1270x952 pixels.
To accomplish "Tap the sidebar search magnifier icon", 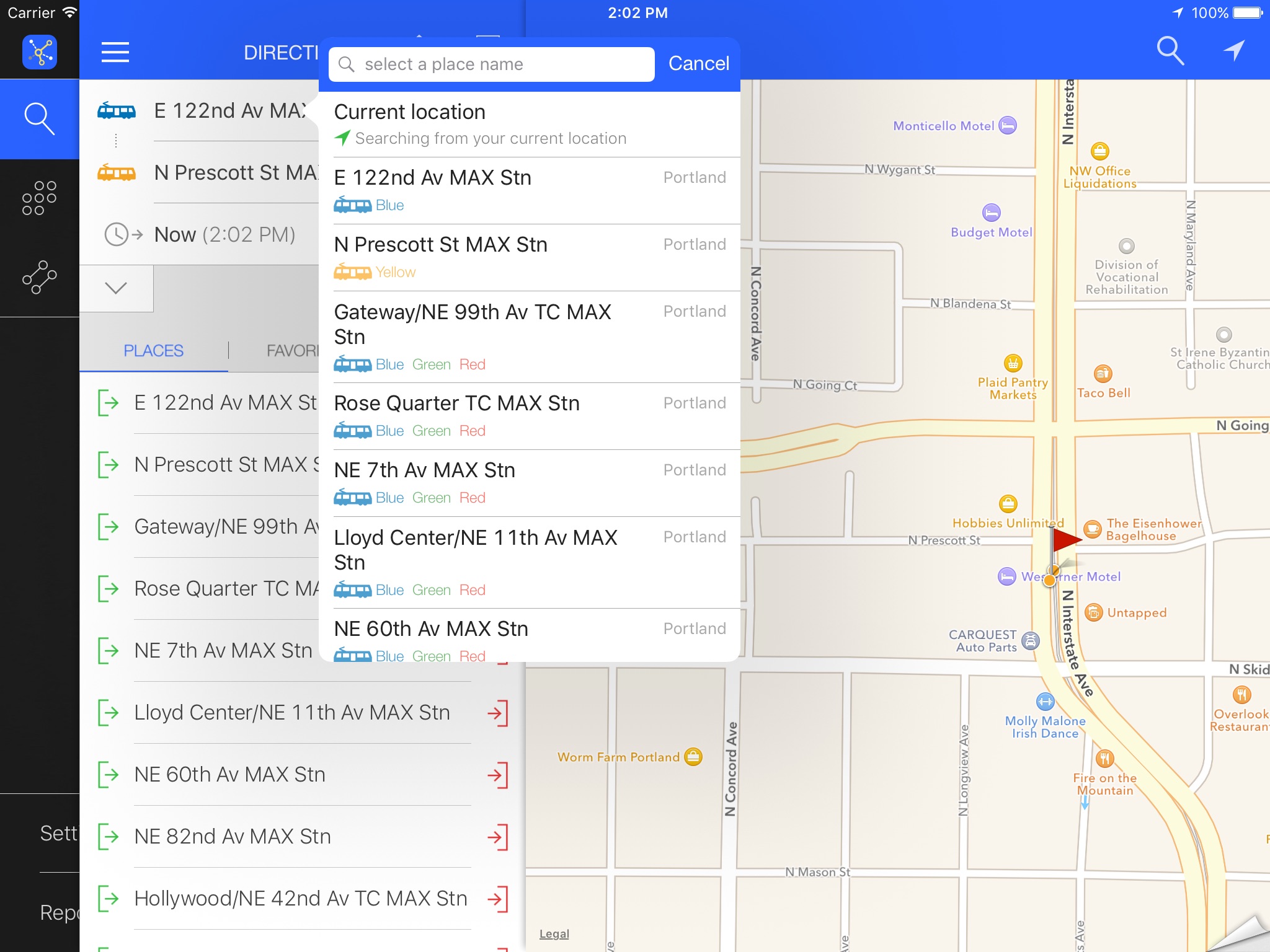I will tap(40, 119).
